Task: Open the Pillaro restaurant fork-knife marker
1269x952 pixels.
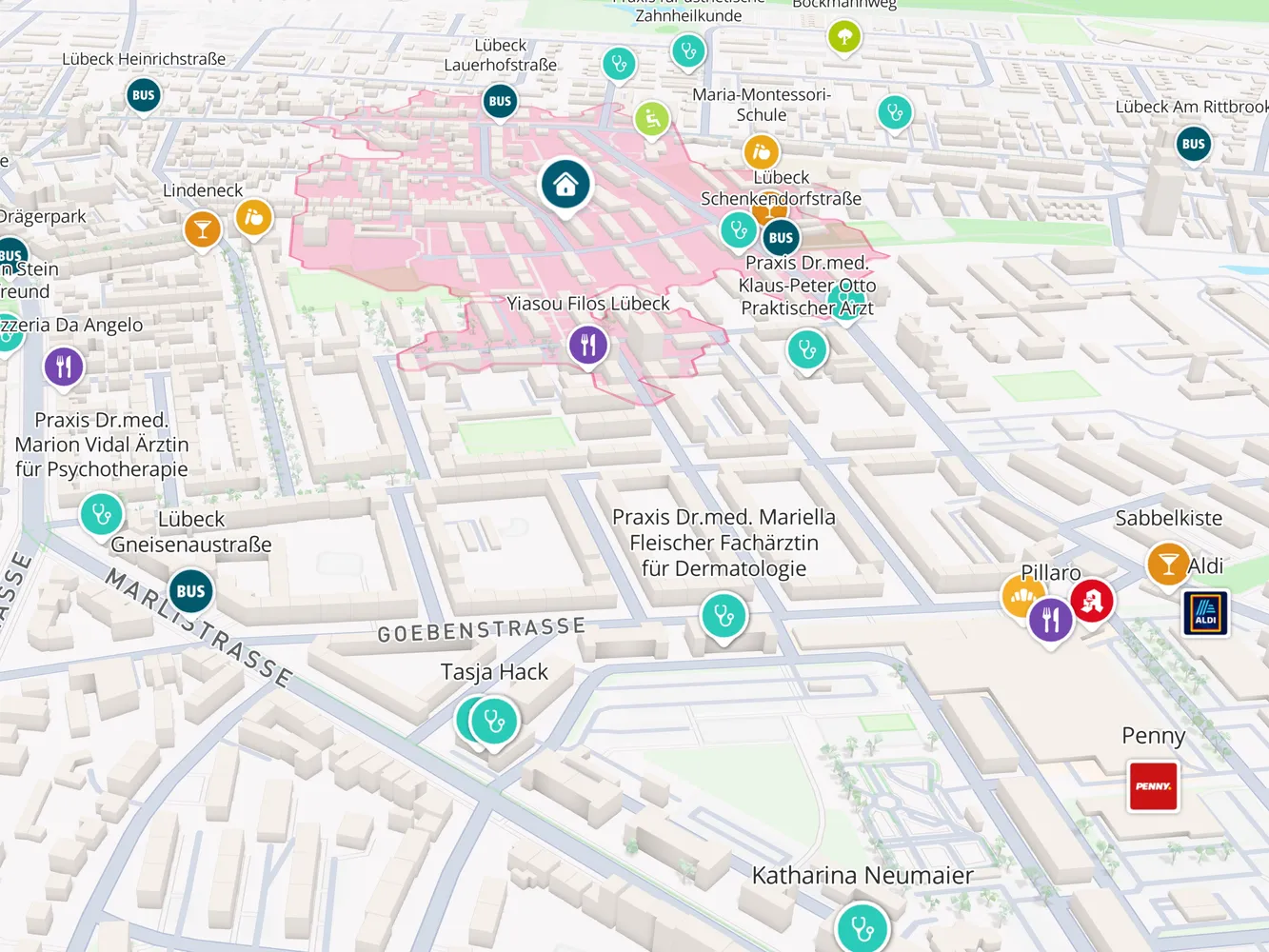Action: pos(1051,620)
